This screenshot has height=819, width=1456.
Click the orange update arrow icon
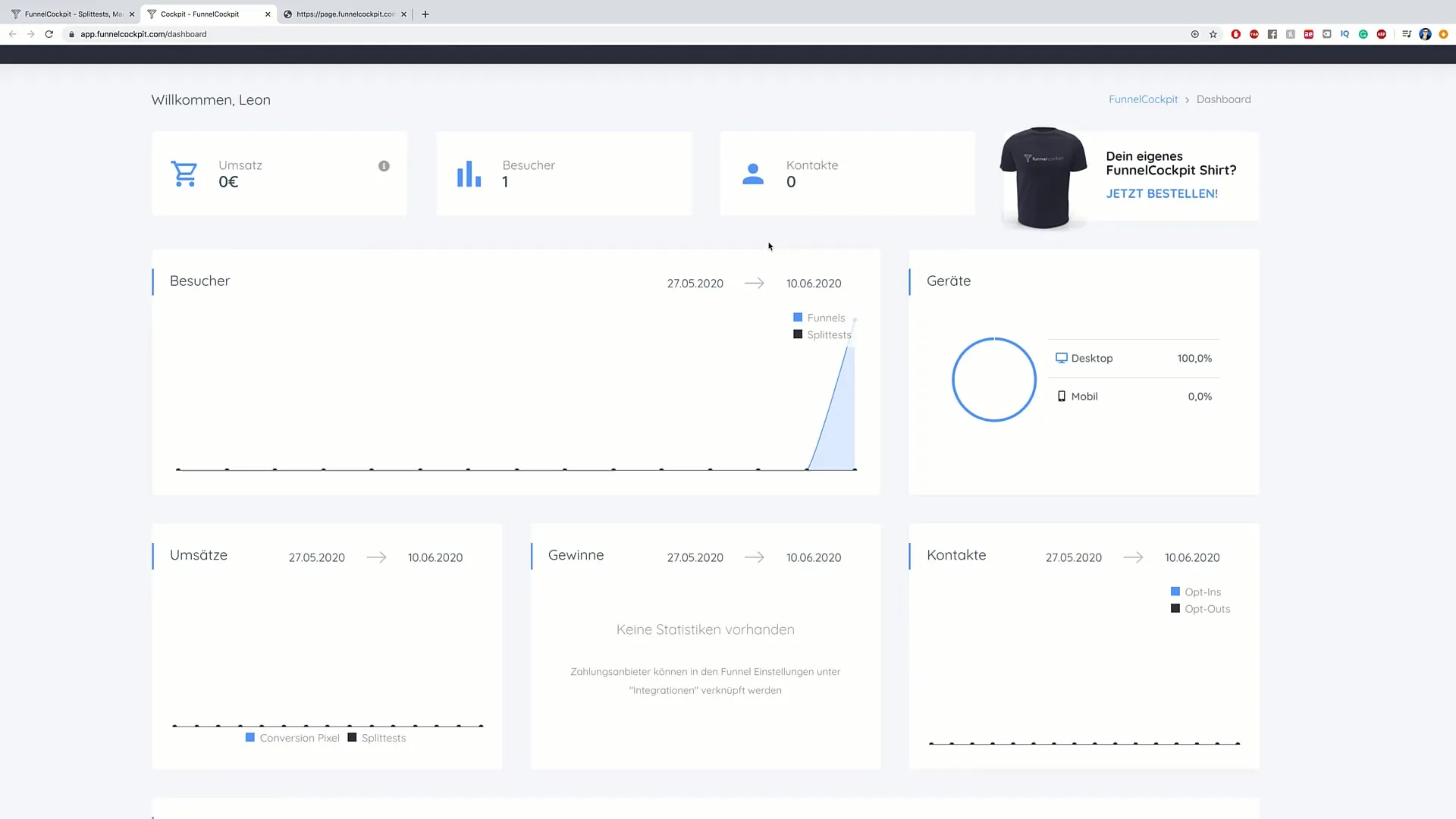pyautogui.click(x=1443, y=34)
